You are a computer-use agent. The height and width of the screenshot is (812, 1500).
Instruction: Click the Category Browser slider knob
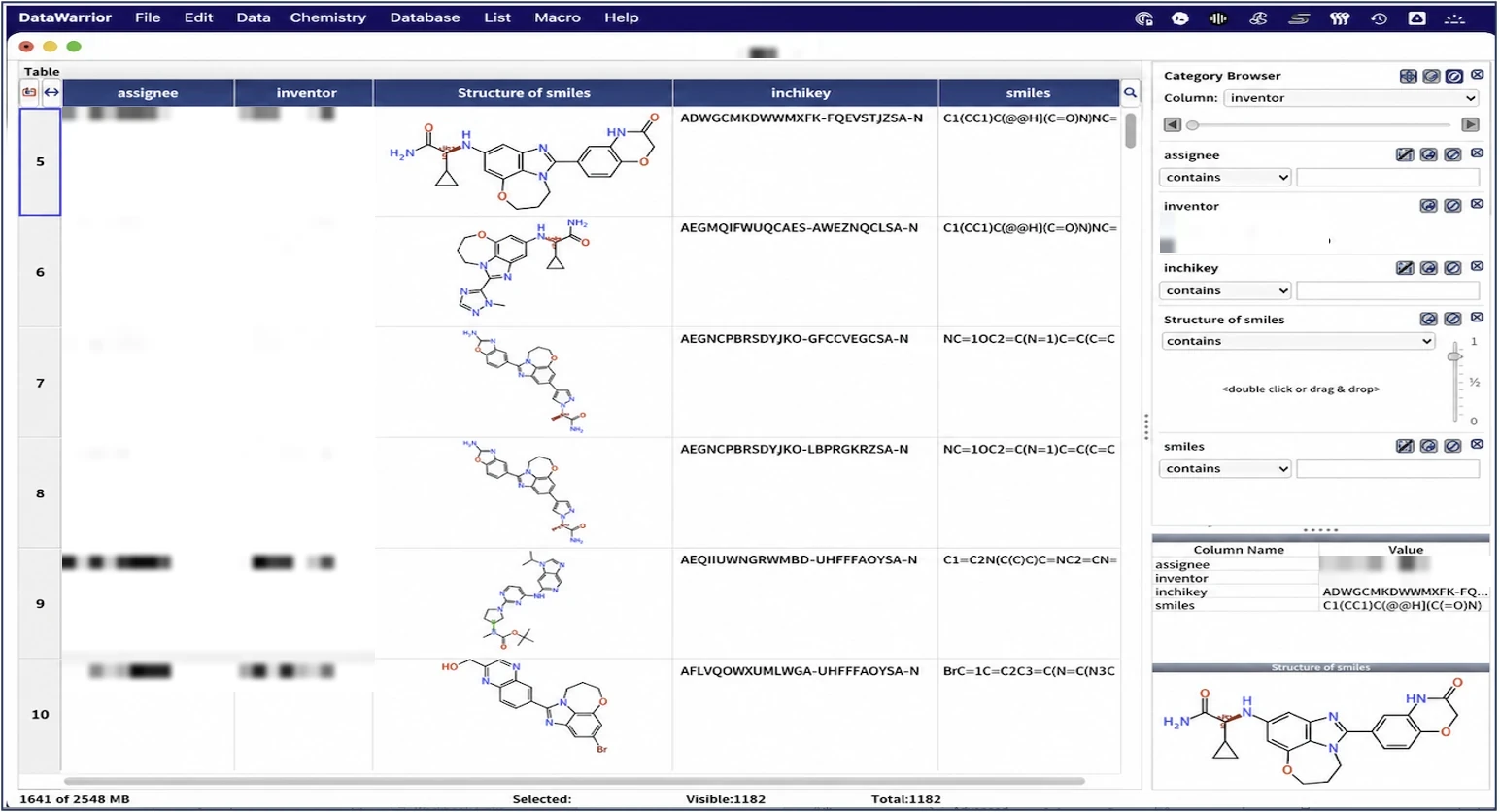pyautogui.click(x=1192, y=125)
